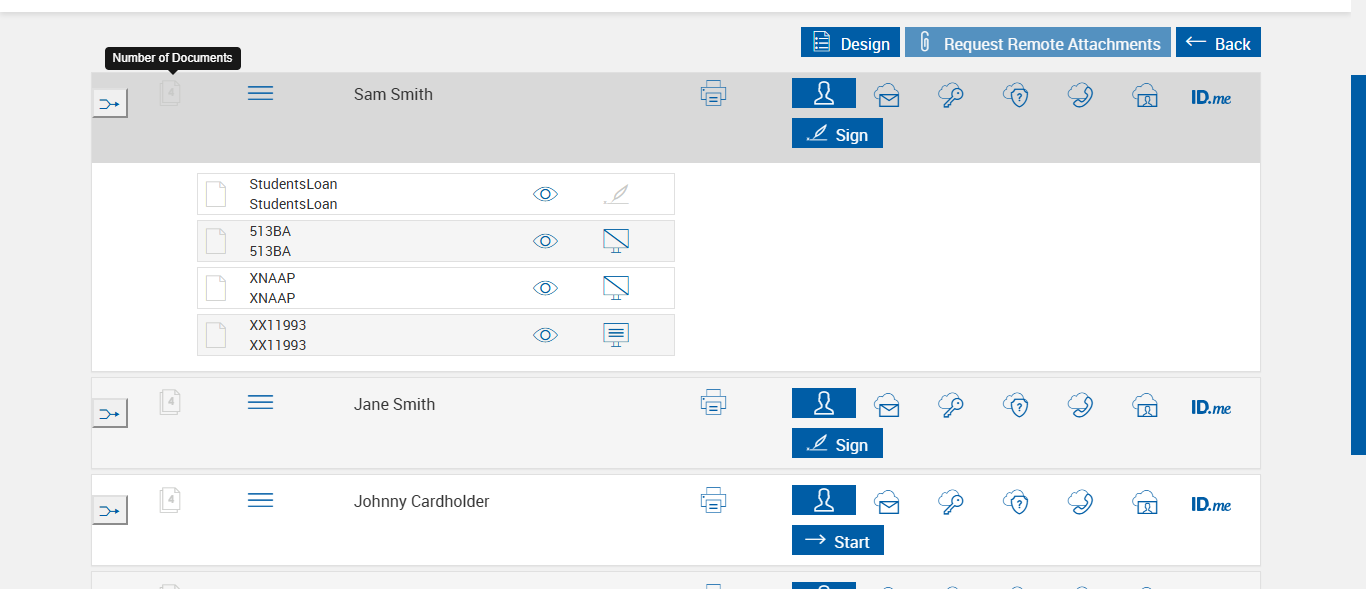This screenshot has width=1366, height=589.
Task: Show the XNAAP document preview
Action: [x=545, y=288]
